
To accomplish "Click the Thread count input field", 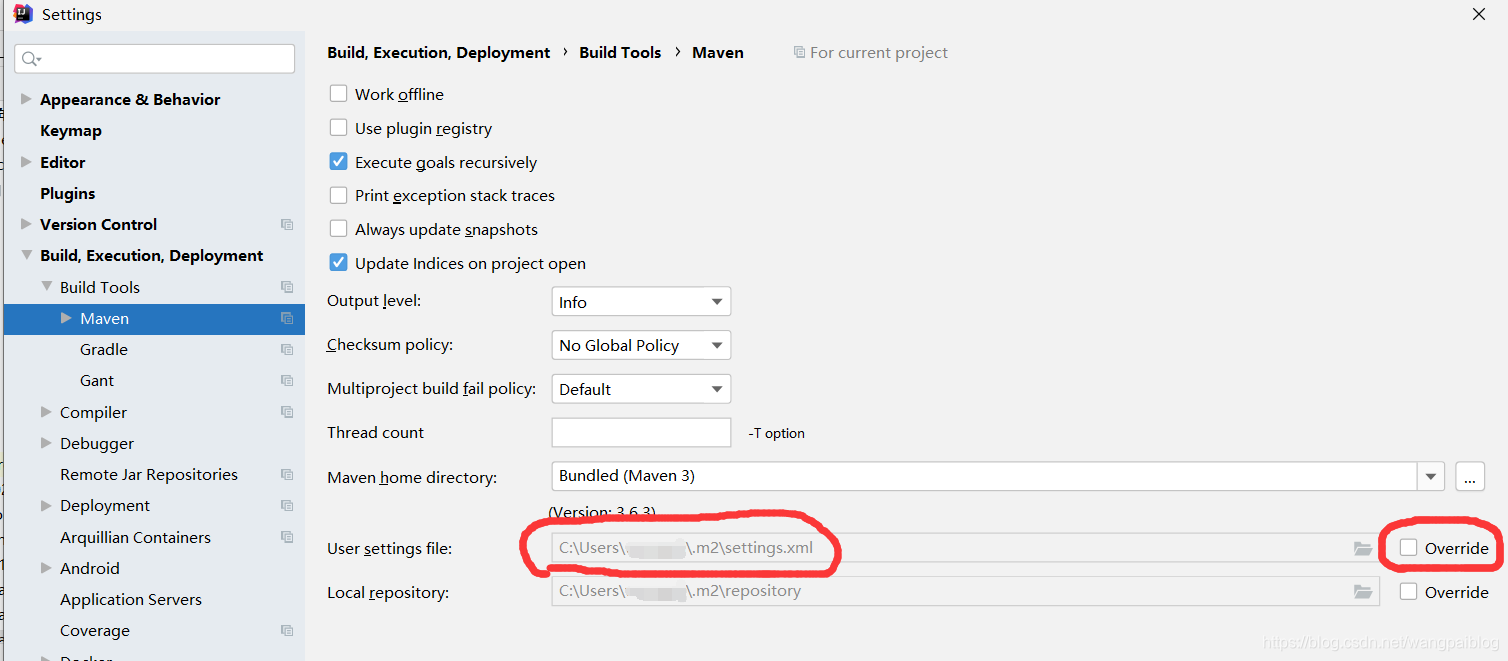I will [641, 432].
